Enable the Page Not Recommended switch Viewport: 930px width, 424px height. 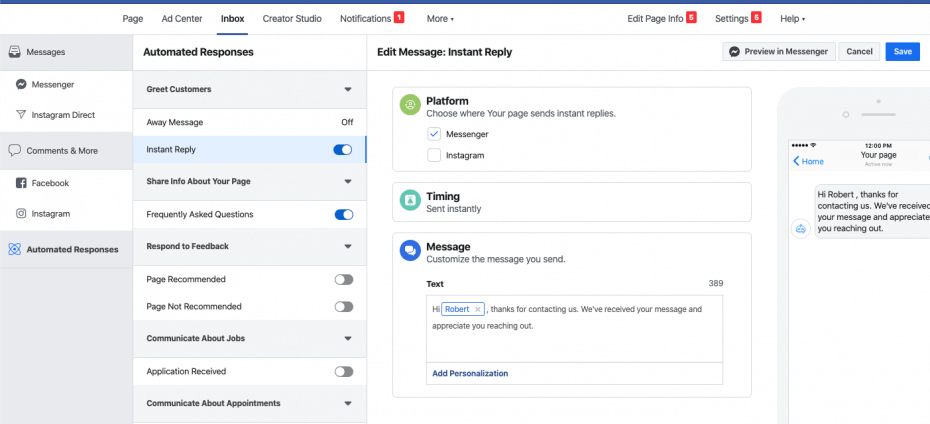pos(344,307)
